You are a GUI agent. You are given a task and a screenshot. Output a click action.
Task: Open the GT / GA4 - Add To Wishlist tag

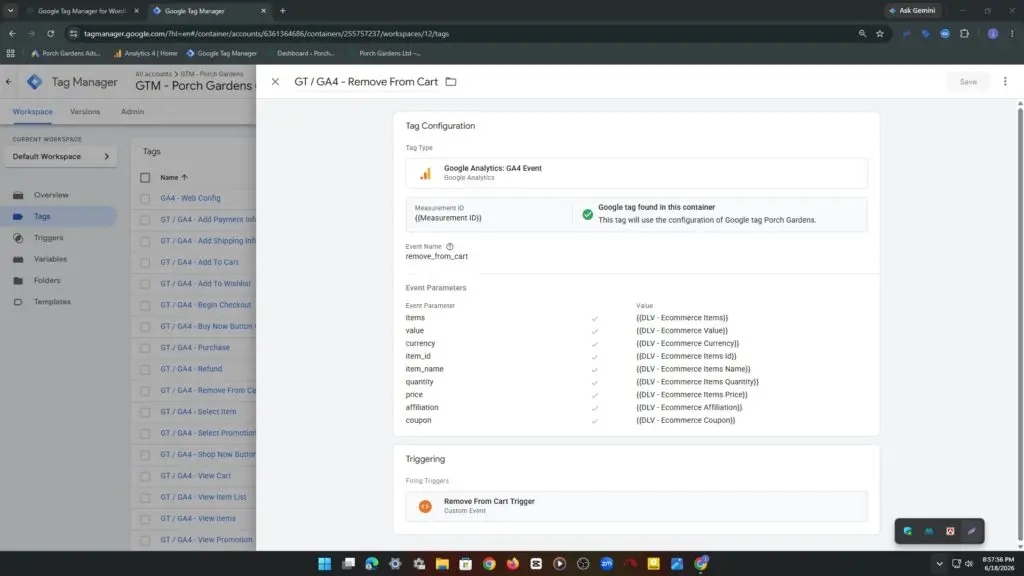(205, 283)
